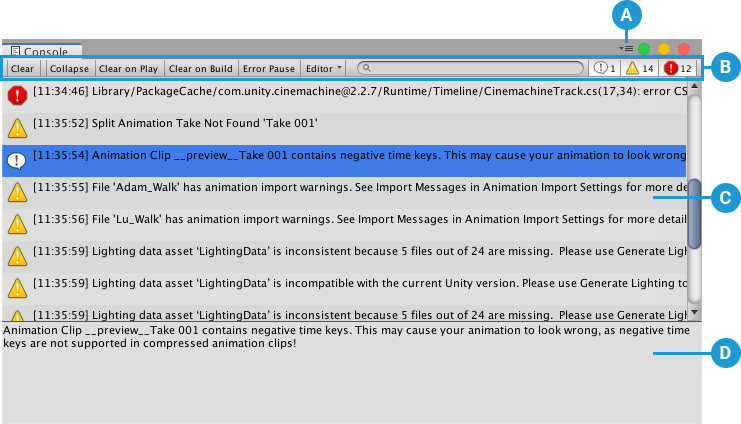
Task: Toggle warning messages filter showing 14
Action: (x=639, y=69)
